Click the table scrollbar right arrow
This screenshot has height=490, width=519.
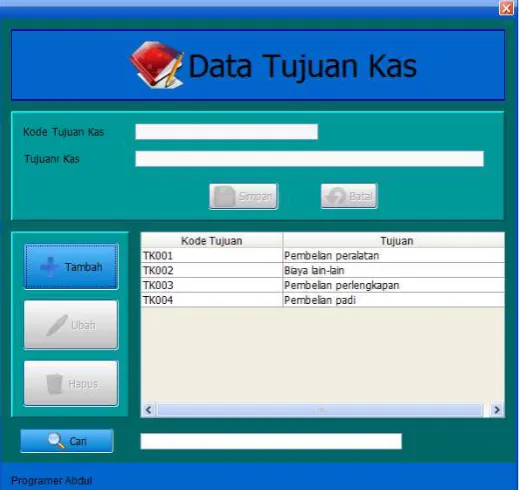[x=497, y=410]
